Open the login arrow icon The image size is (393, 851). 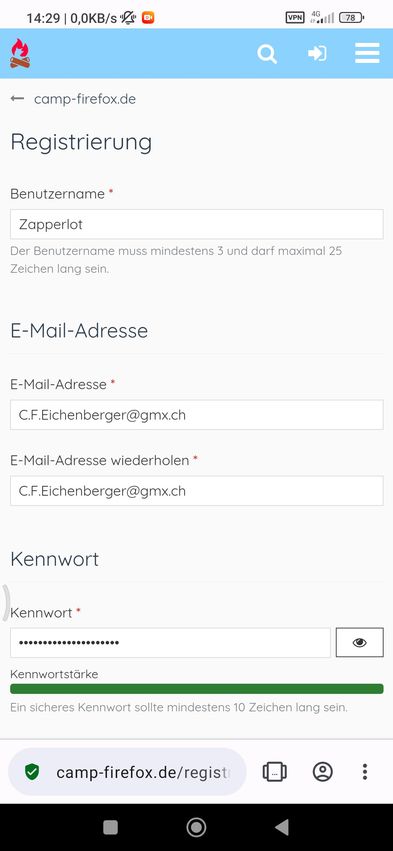coord(317,53)
